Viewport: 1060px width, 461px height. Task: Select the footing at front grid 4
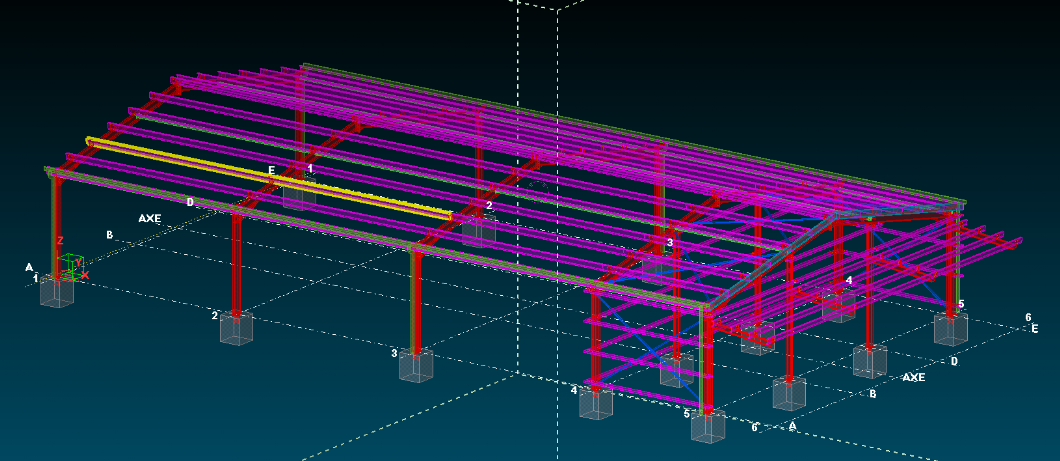(x=595, y=403)
